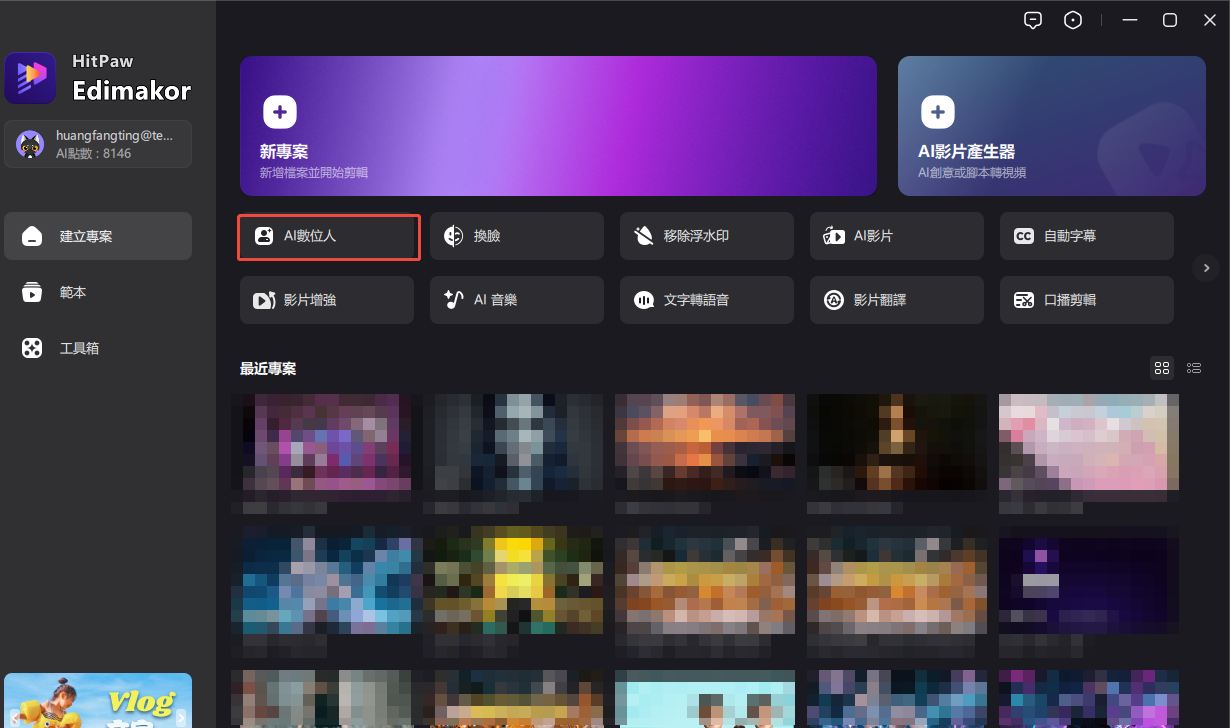1230x728 pixels.
Task: Click the 影片增強 video enhance tool
Action: tap(326, 300)
